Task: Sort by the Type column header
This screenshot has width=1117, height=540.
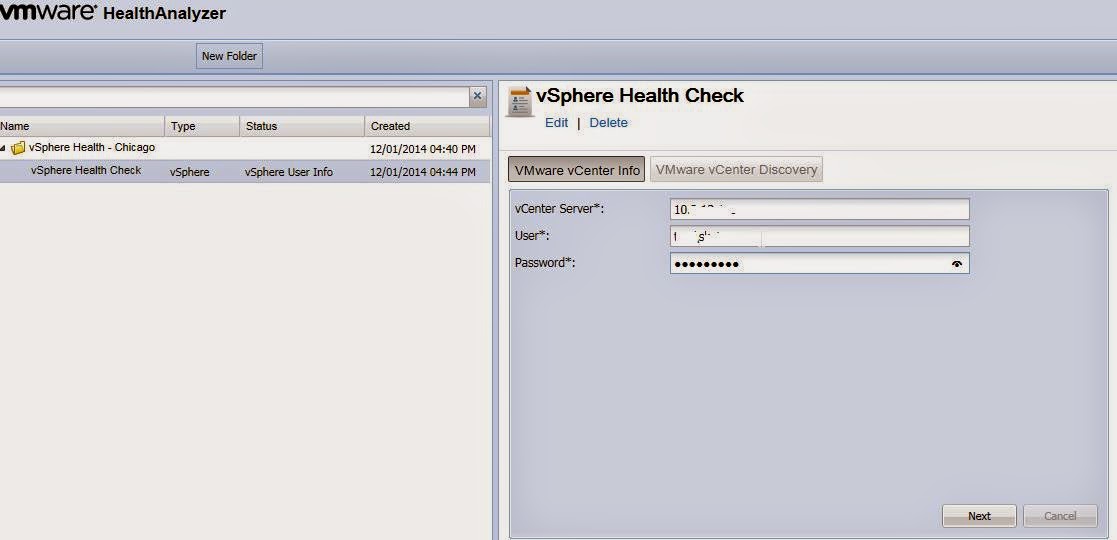Action: (202, 126)
